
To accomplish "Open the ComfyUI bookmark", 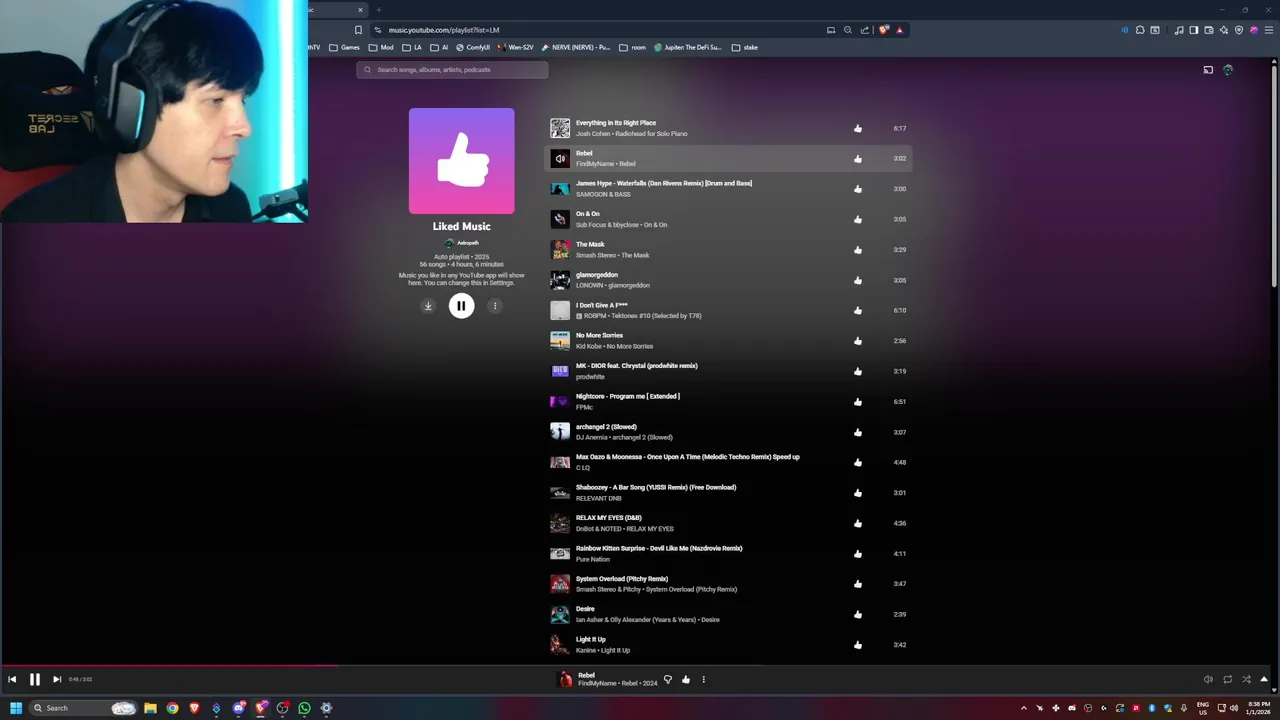I will (x=473, y=47).
